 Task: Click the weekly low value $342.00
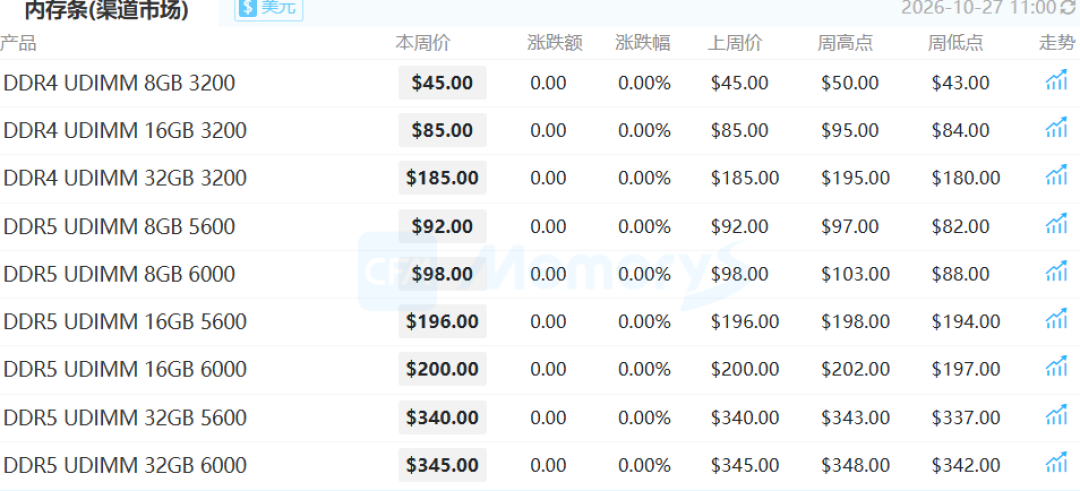click(x=966, y=465)
